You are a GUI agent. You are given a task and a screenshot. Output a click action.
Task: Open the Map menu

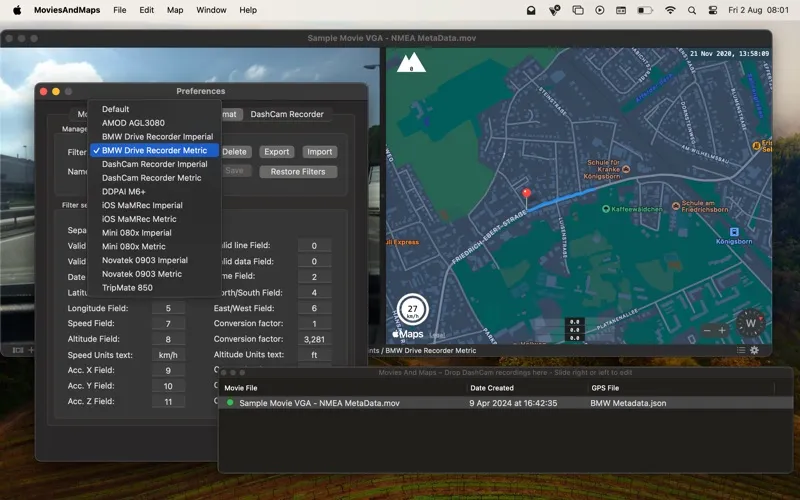click(175, 10)
